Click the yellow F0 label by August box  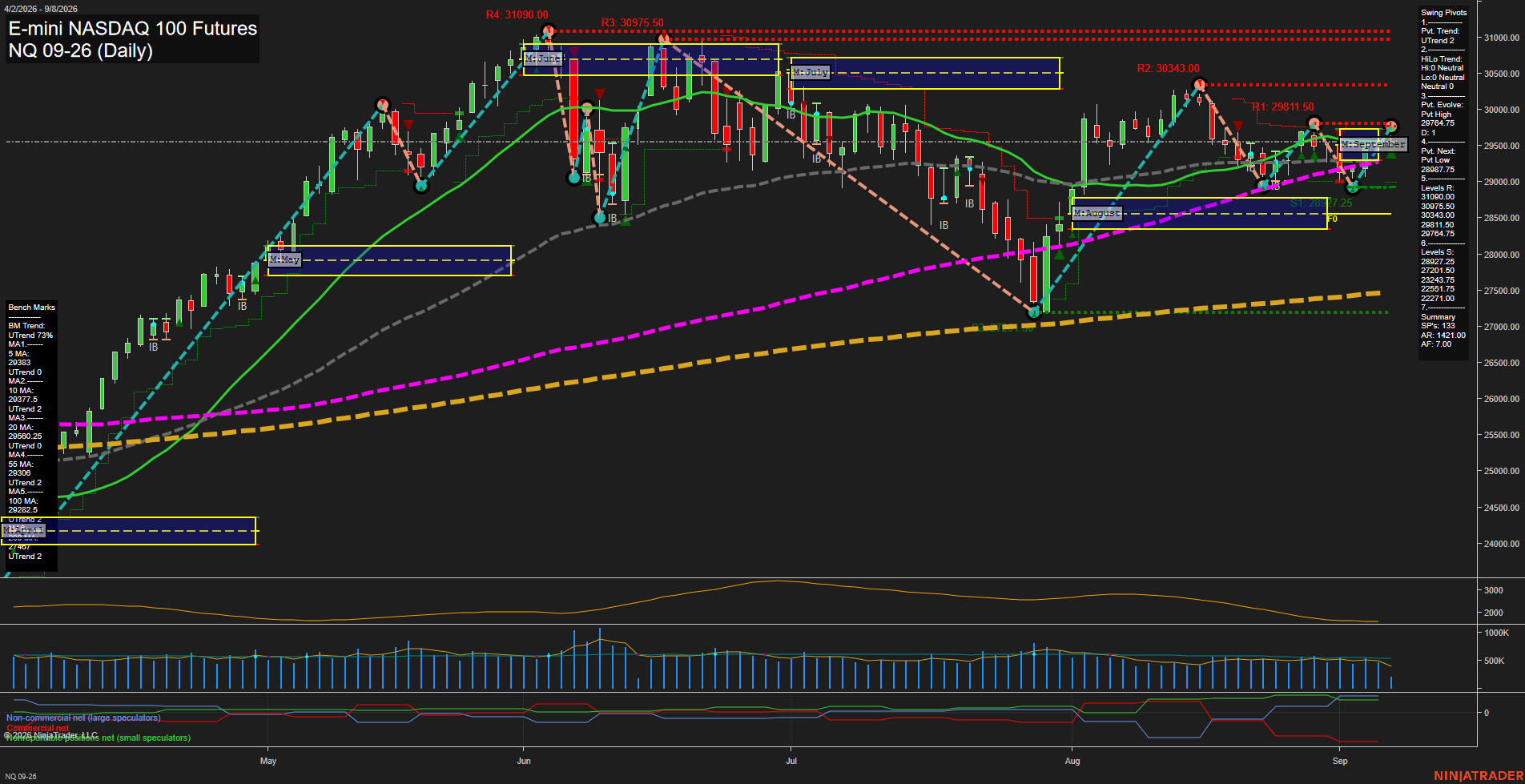point(1332,219)
